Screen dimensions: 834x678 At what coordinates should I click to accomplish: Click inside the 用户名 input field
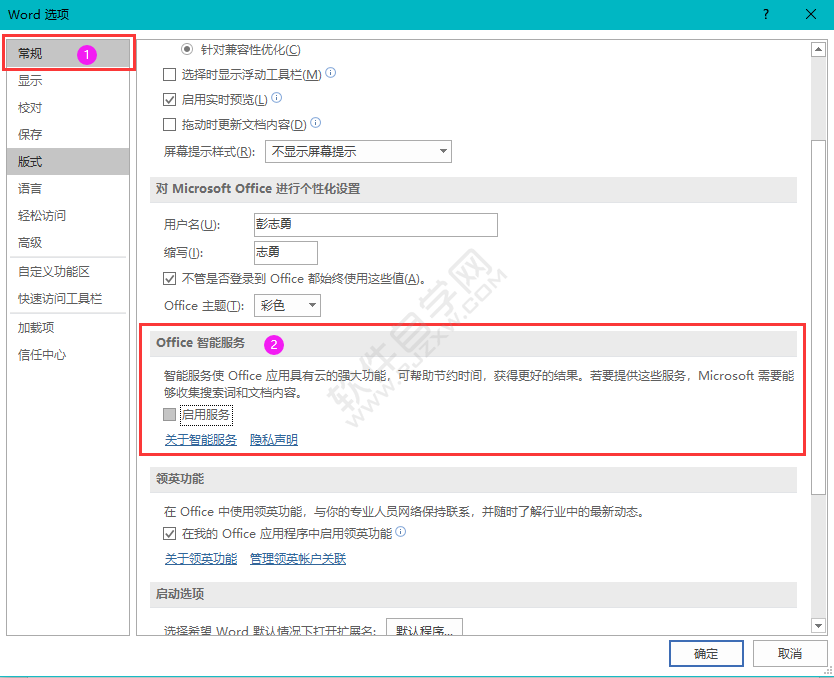point(375,225)
